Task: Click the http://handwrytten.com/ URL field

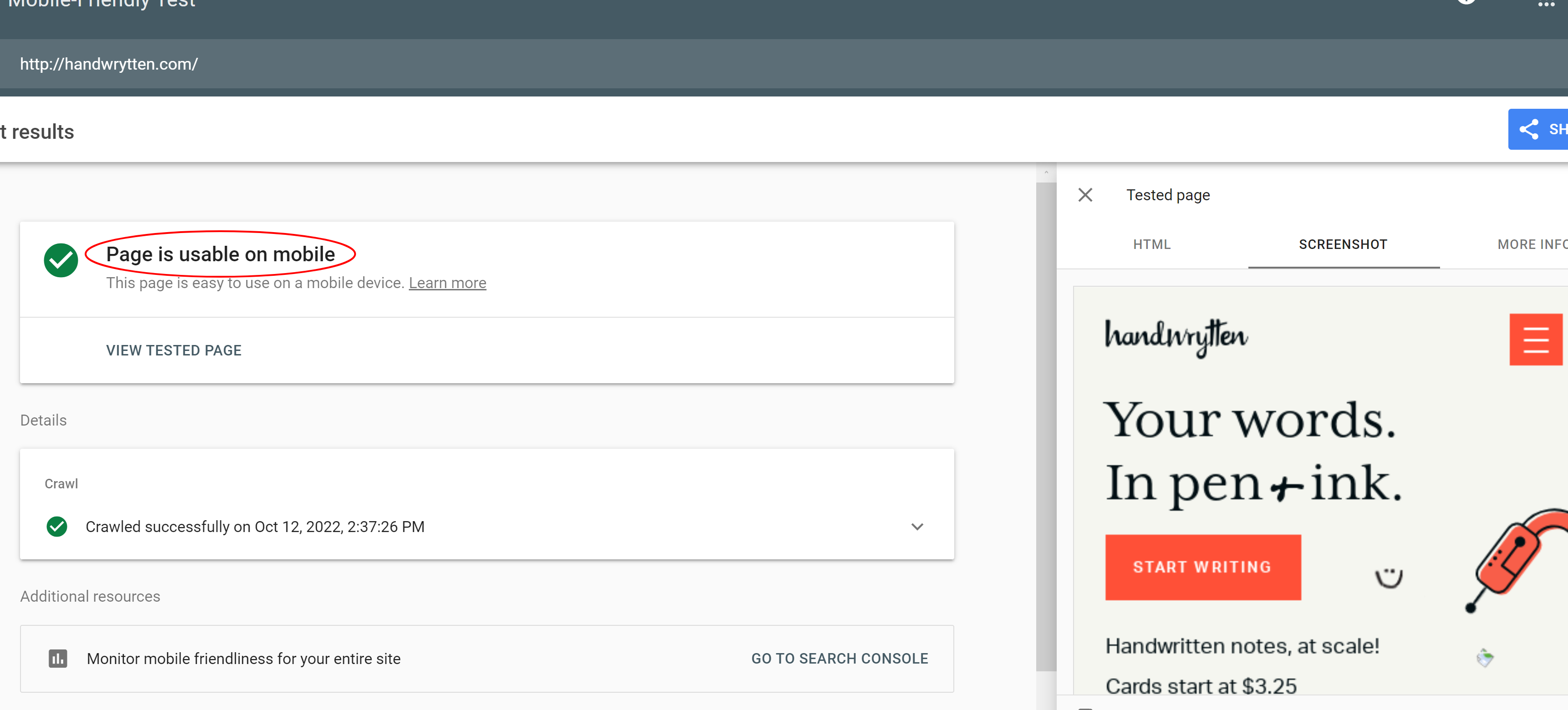Action: 108,64
